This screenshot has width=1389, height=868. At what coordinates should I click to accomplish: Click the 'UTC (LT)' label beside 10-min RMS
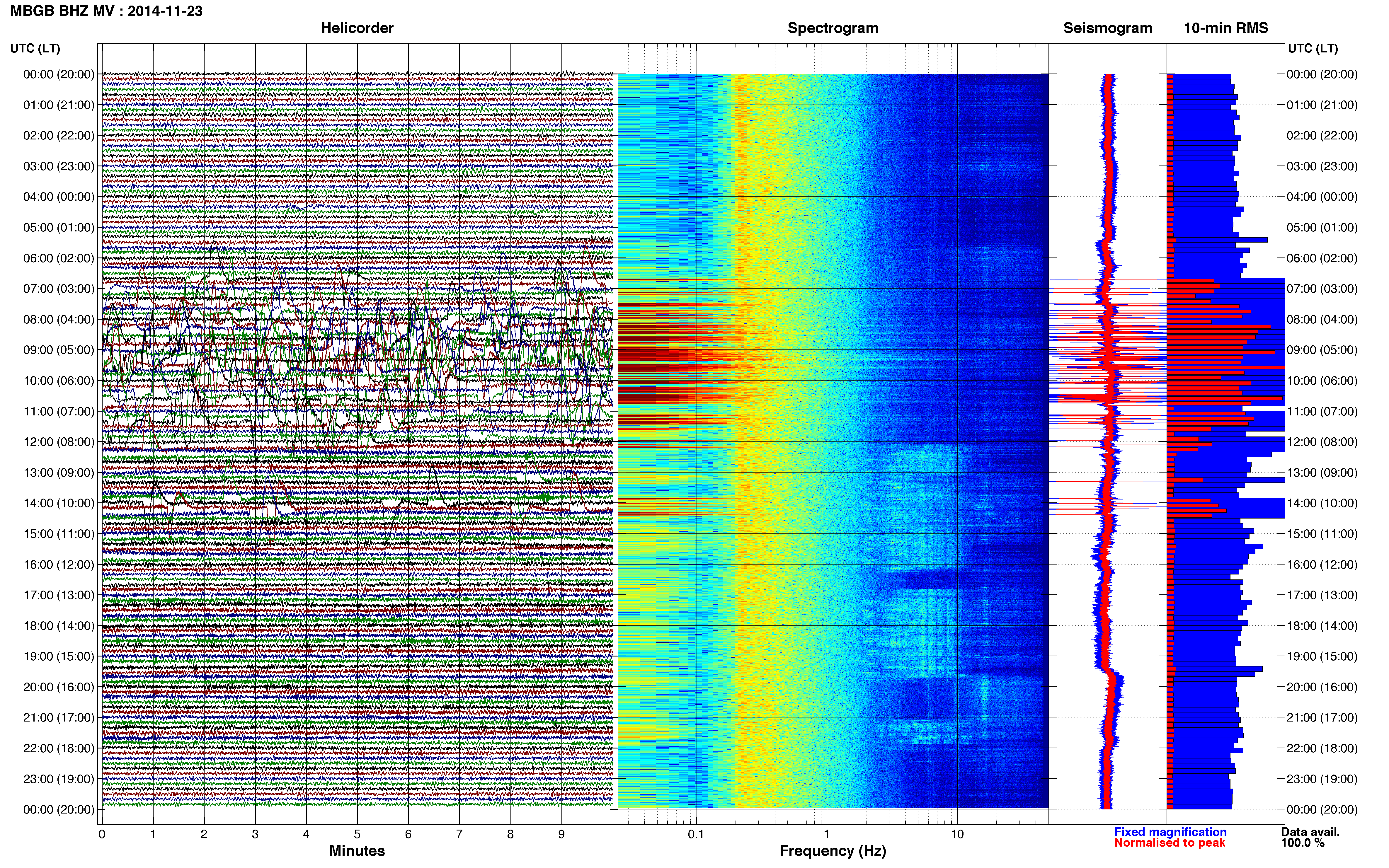(1313, 48)
